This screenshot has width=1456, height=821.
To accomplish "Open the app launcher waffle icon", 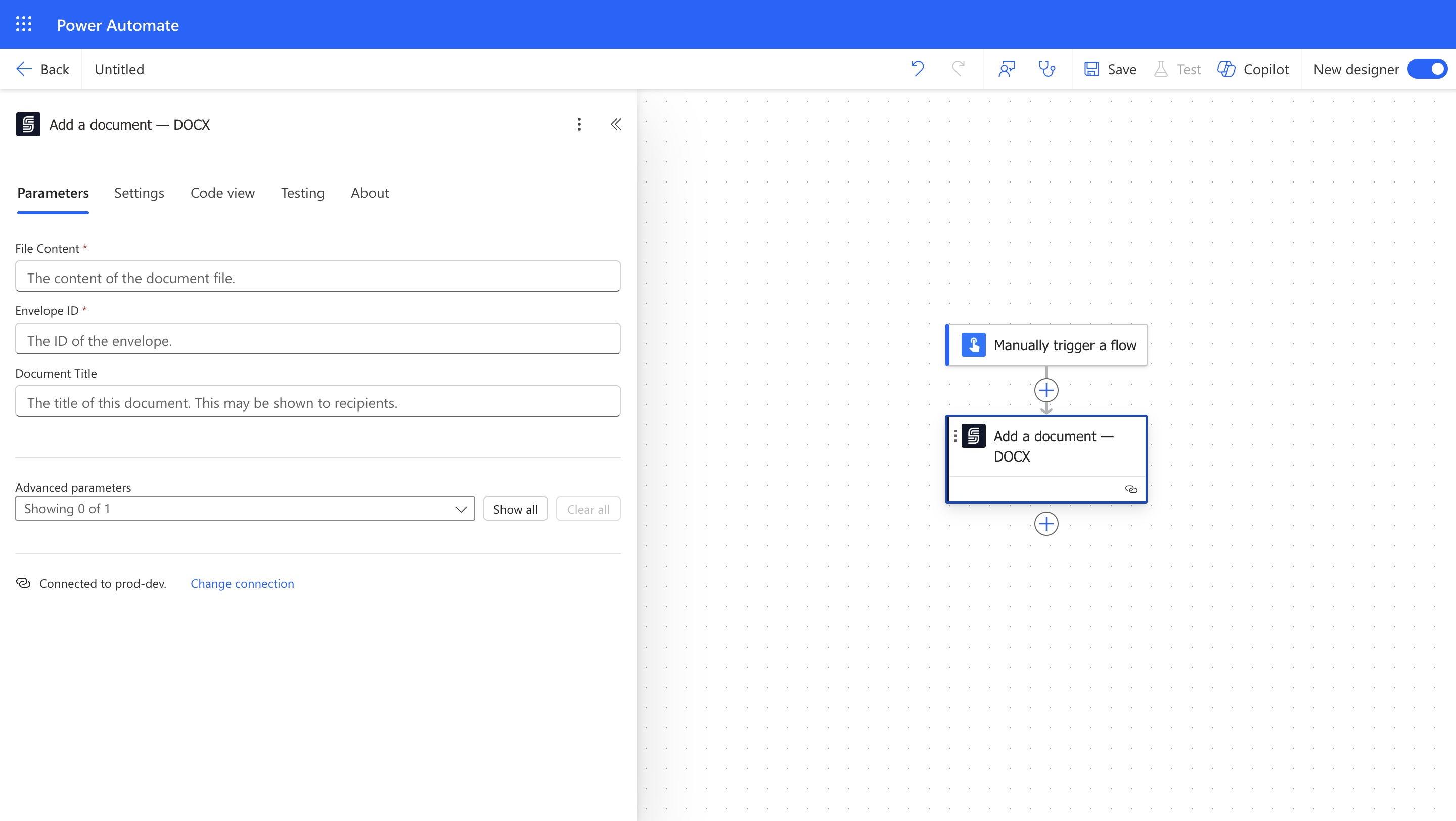I will pyautogui.click(x=23, y=24).
